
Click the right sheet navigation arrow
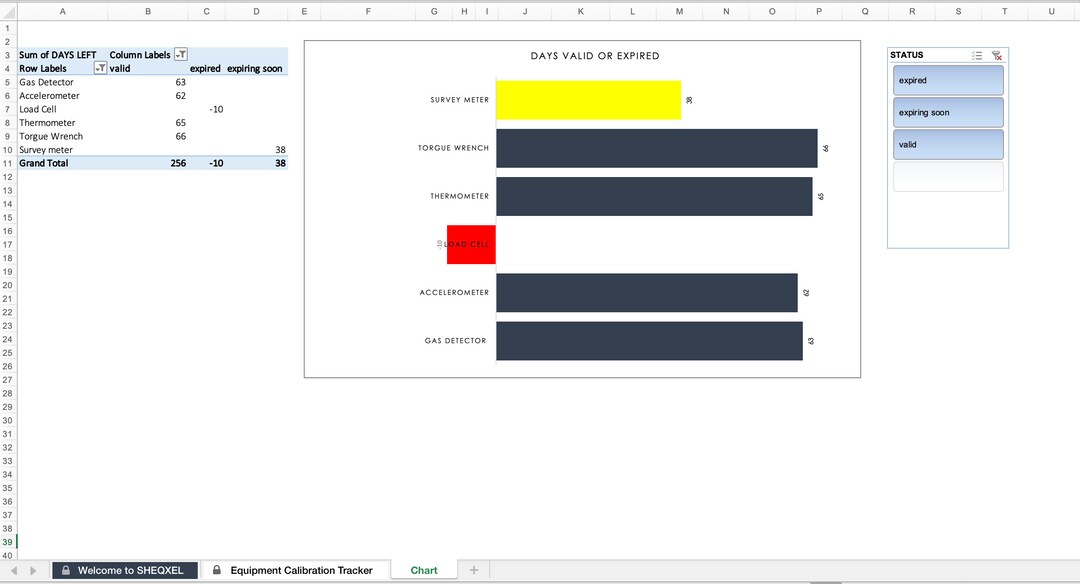tap(31, 570)
